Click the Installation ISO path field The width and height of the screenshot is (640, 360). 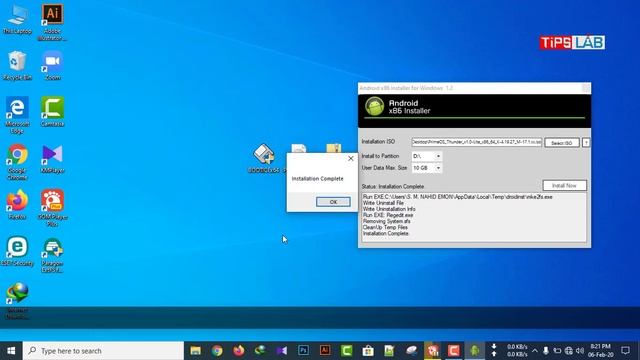(476, 142)
